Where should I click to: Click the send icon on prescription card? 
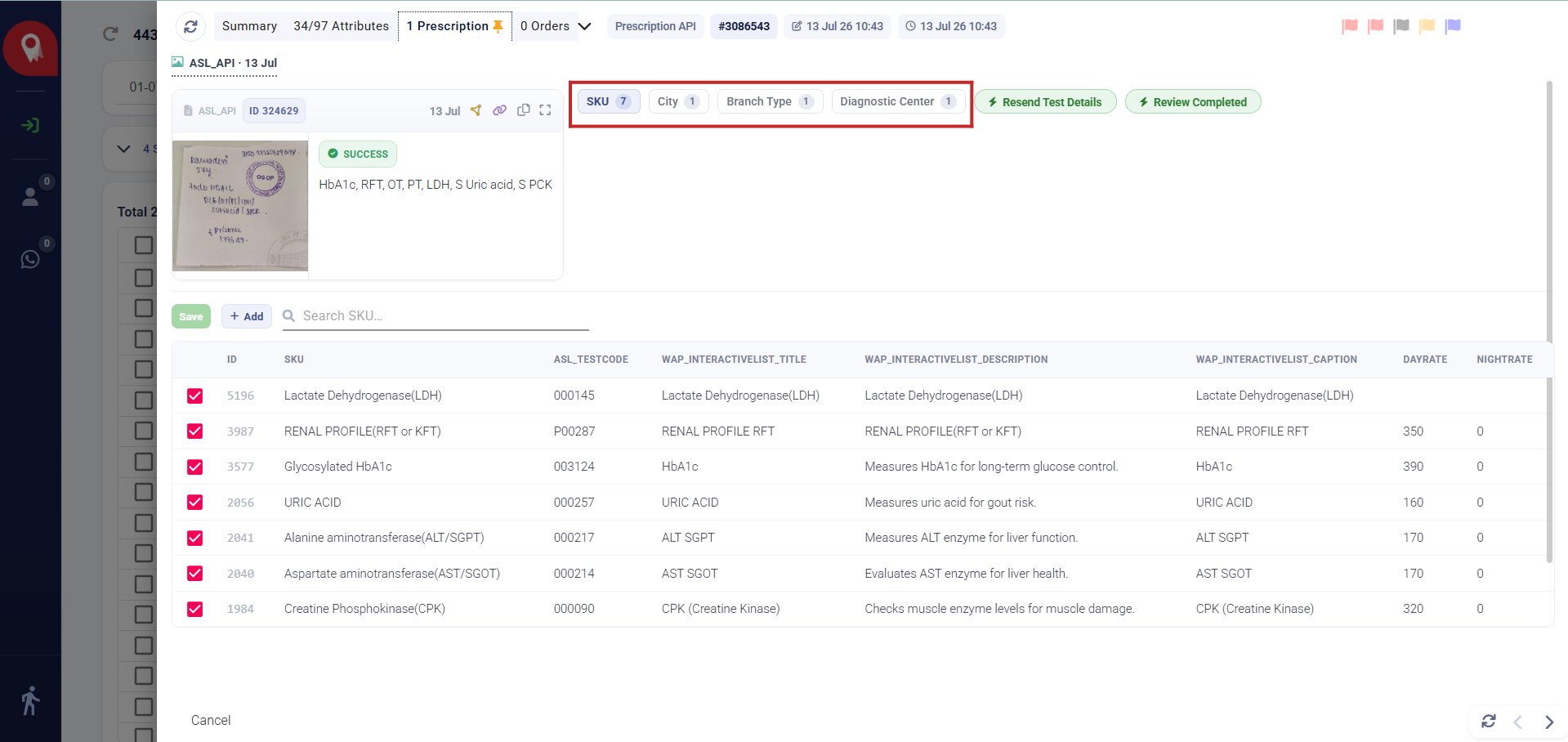[476, 110]
